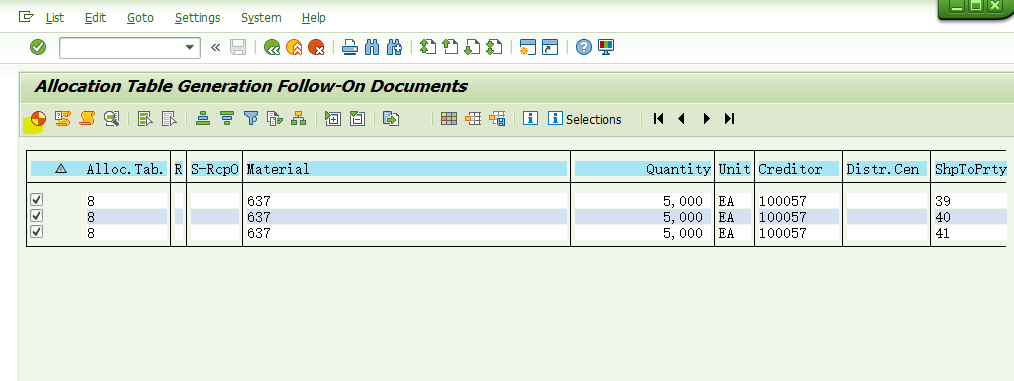The height and width of the screenshot is (381, 1014).
Task: Click the ShpToPrty column header
Action: pyautogui.click(x=970, y=169)
